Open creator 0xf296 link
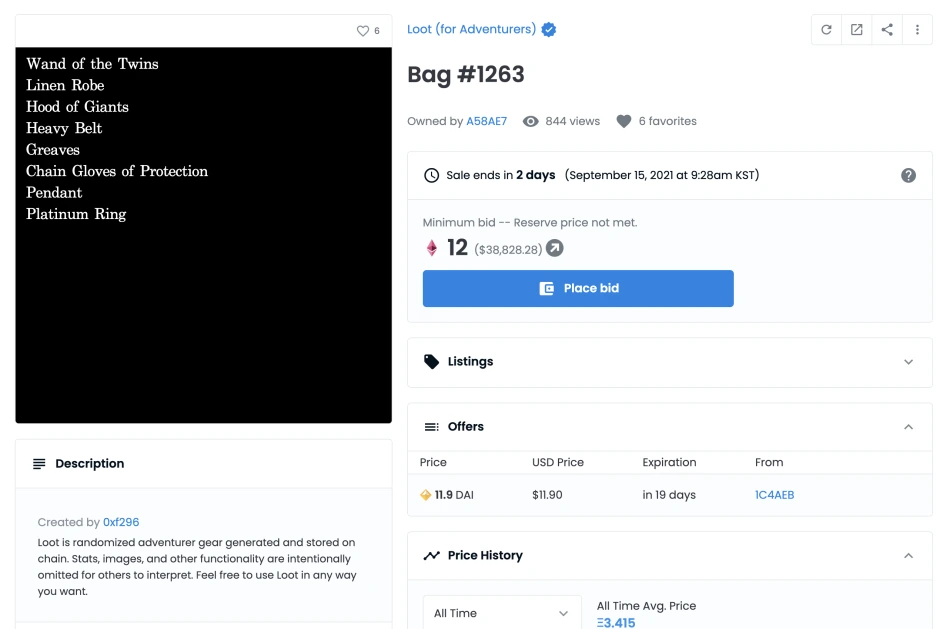Screen dimensions: 936x629 (x=121, y=522)
